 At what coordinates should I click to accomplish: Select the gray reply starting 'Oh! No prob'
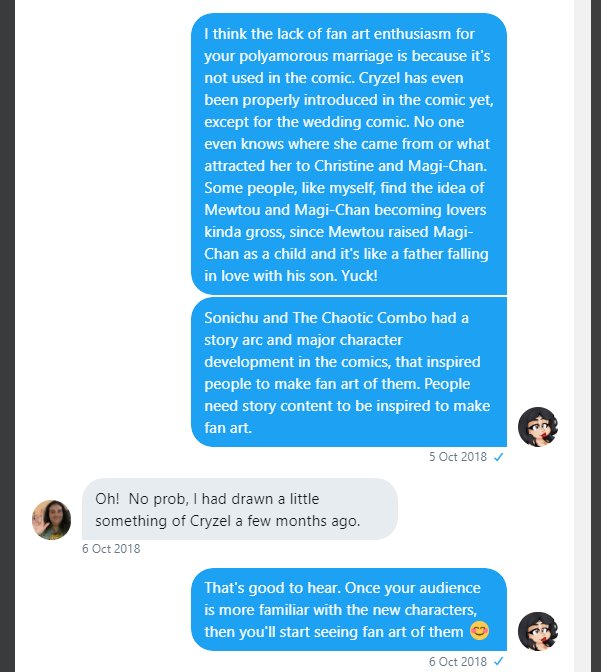[239, 508]
